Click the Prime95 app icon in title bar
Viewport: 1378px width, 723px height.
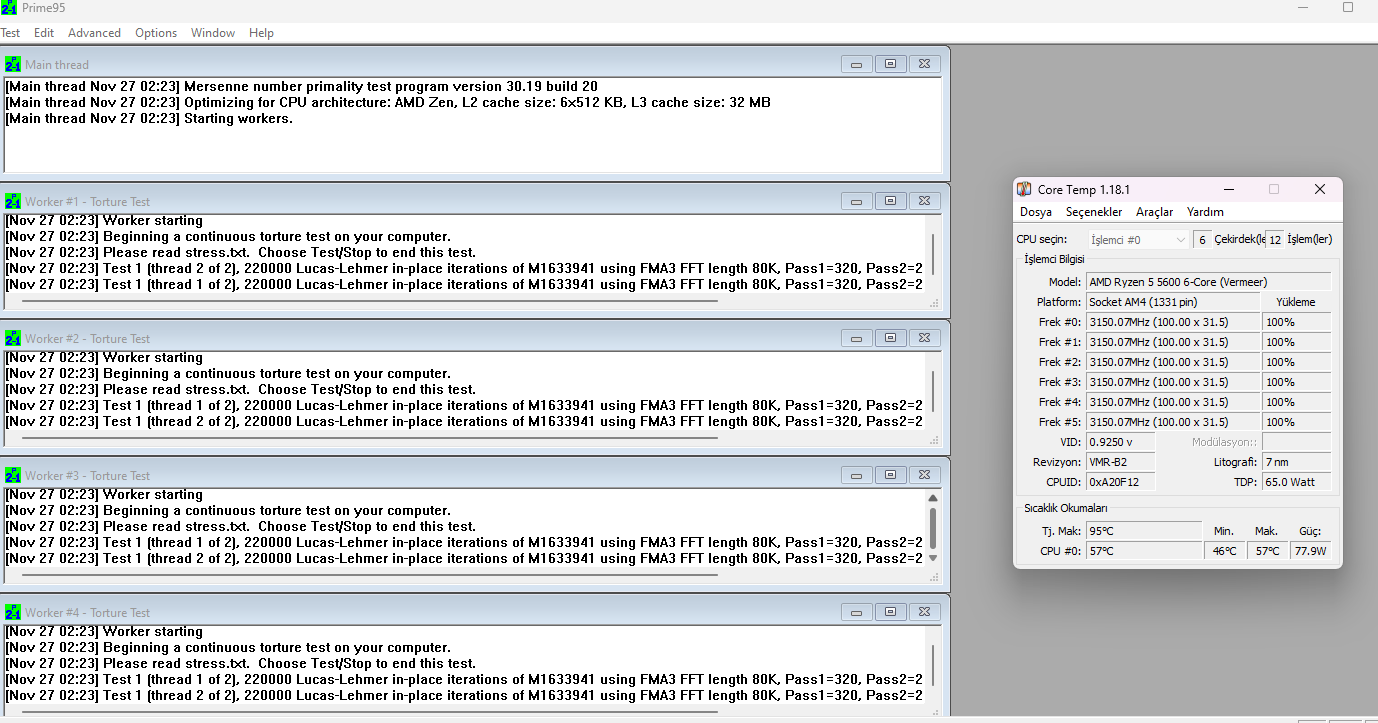coord(10,8)
